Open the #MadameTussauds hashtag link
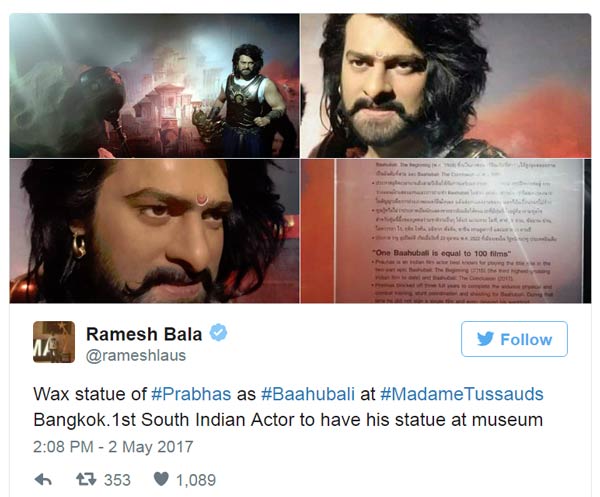The image size is (600, 497). click(461, 394)
